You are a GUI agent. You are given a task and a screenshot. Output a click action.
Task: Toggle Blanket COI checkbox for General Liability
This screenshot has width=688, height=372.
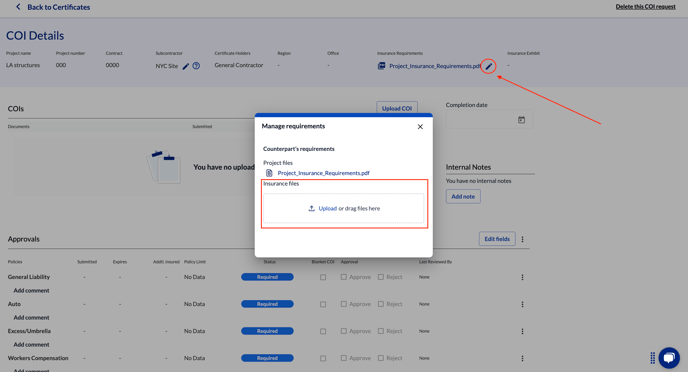pyautogui.click(x=323, y=277)
